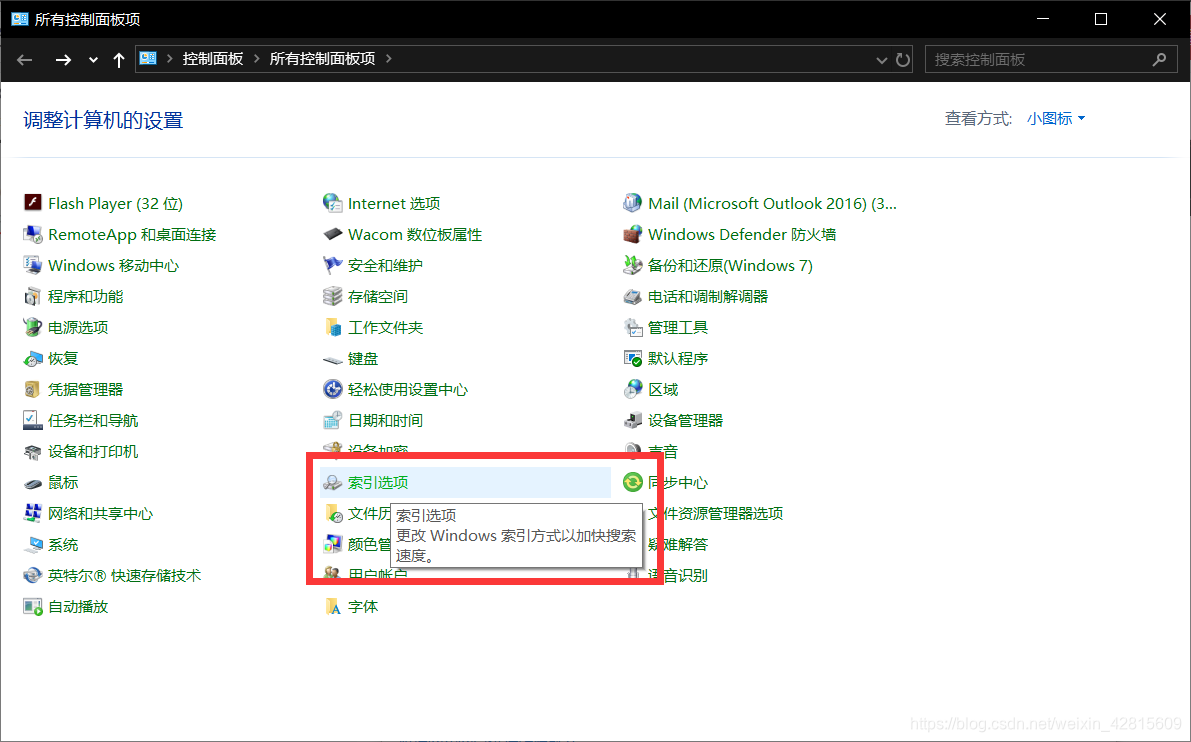
Task: Open the 自动播放 link
Action: point(78,606)
